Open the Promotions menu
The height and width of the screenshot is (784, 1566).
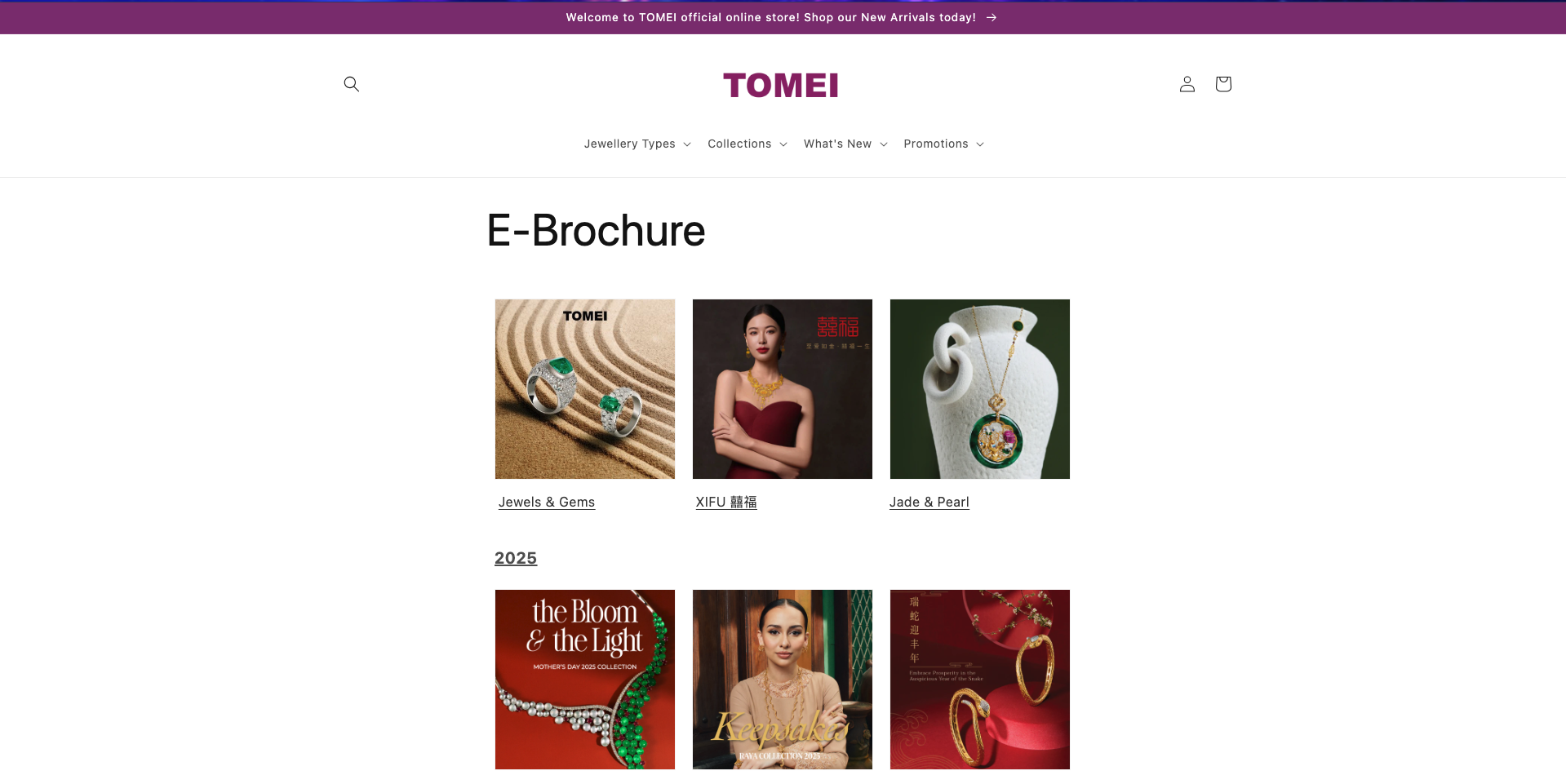coord(944,144)
